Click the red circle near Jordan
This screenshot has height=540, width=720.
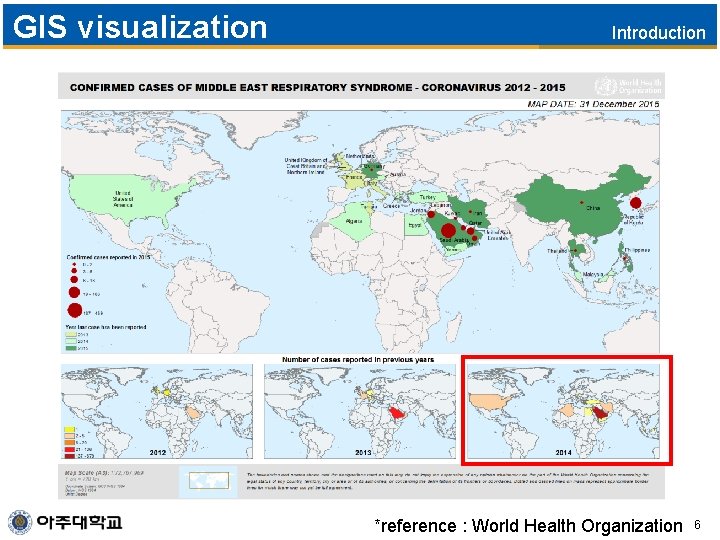point(431,214)
